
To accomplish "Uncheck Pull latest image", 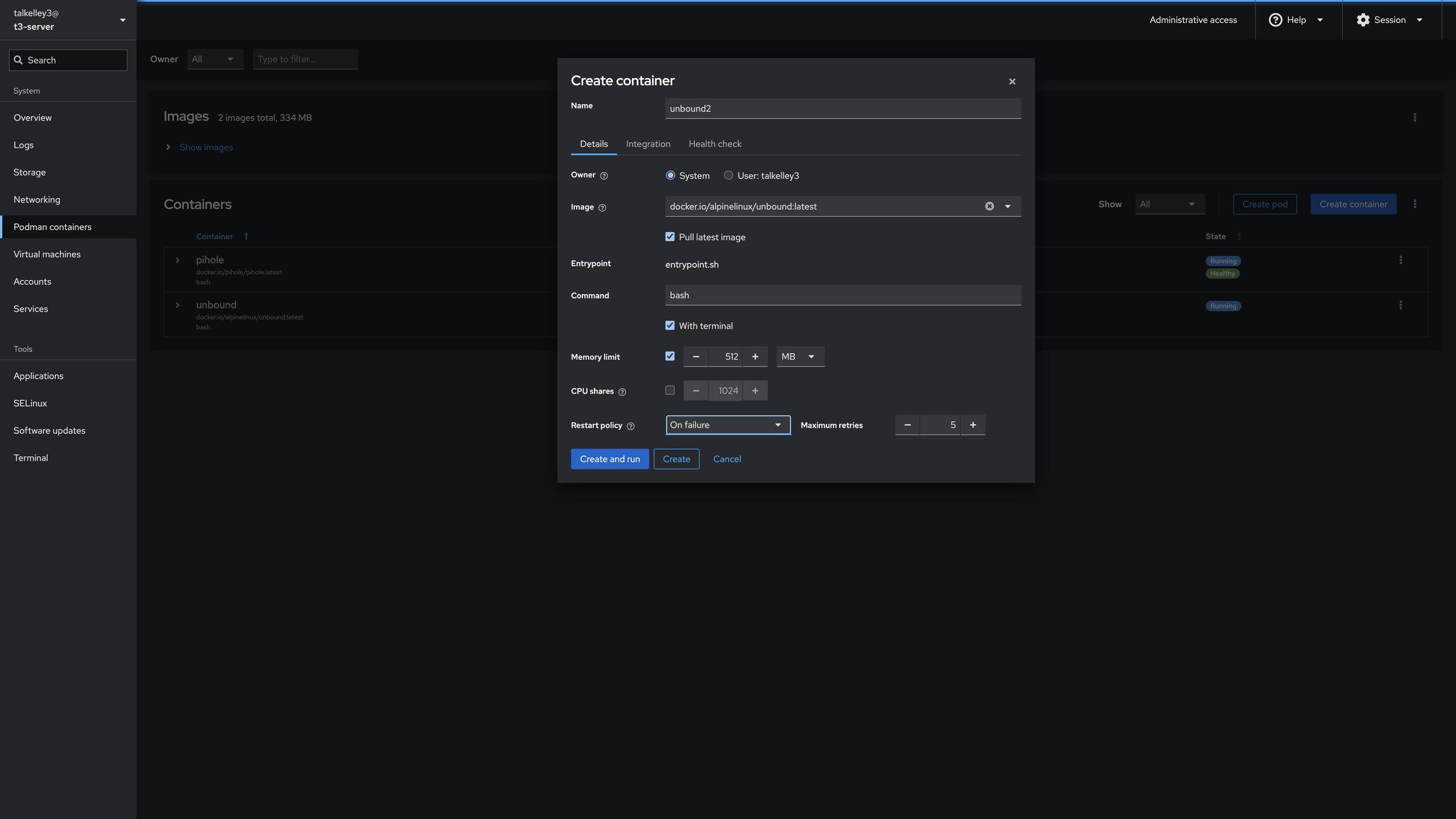I will coord(670,236).
